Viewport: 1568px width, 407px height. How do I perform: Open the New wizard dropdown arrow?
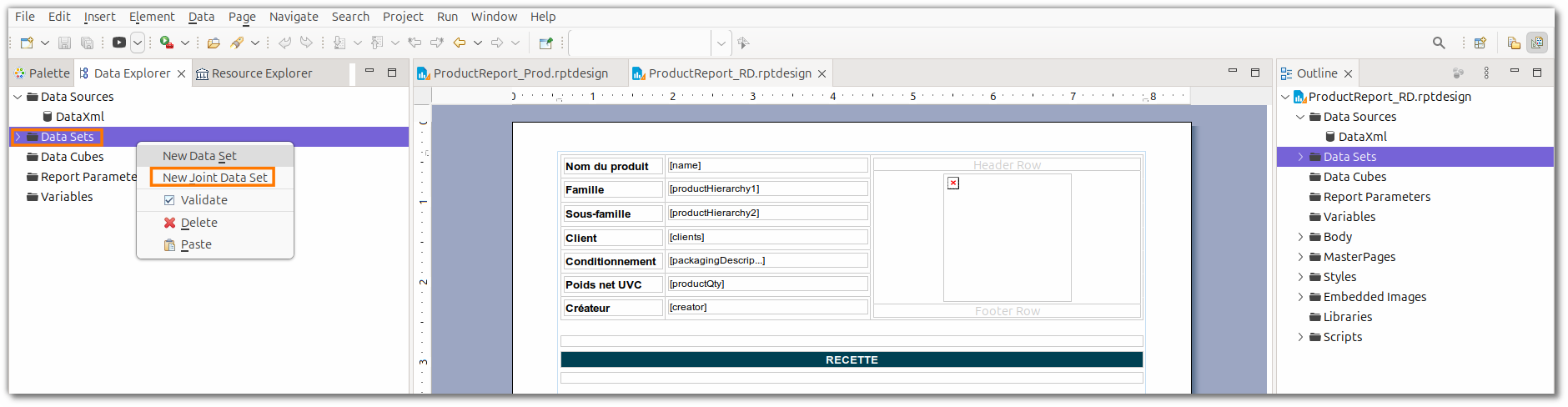point(45,43)
